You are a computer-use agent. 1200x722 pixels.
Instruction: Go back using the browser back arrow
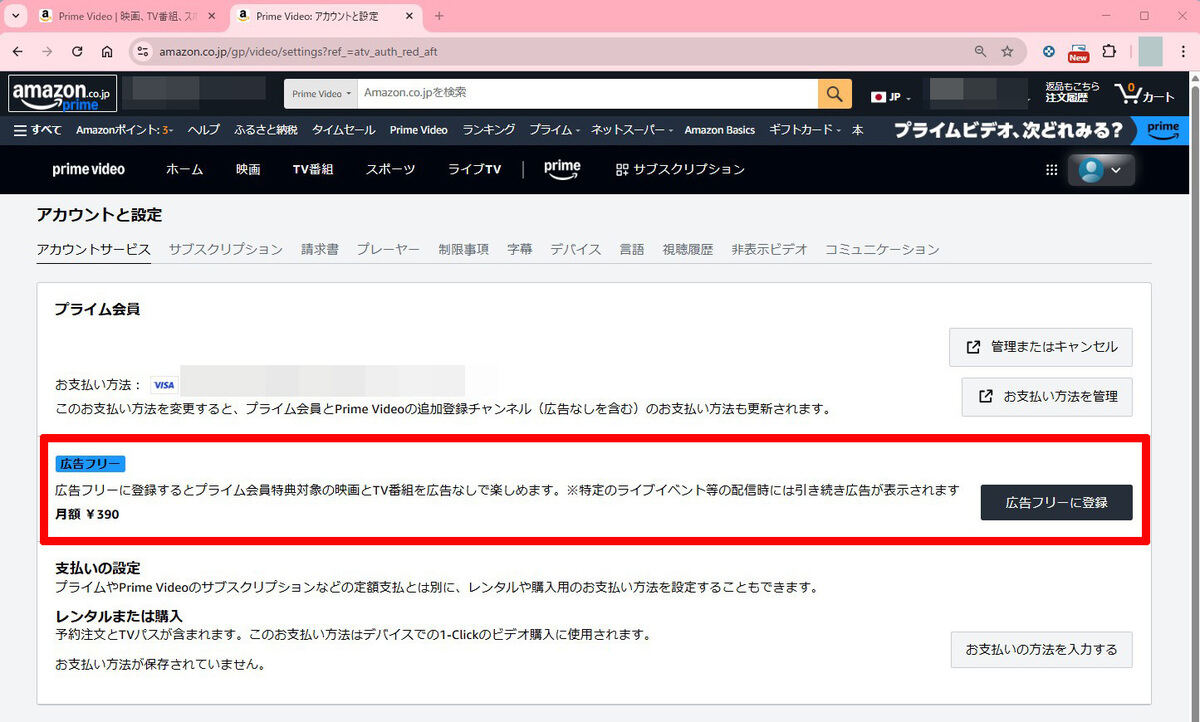click(17, 52)
